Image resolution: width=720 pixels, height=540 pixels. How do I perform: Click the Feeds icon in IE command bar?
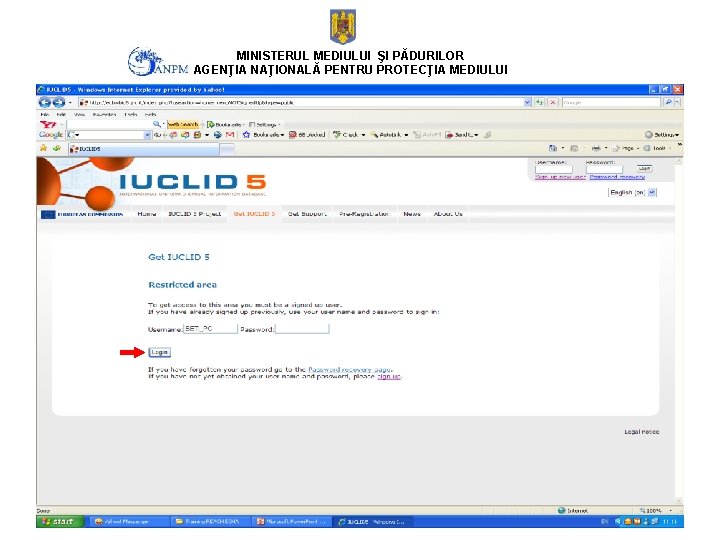574,148
